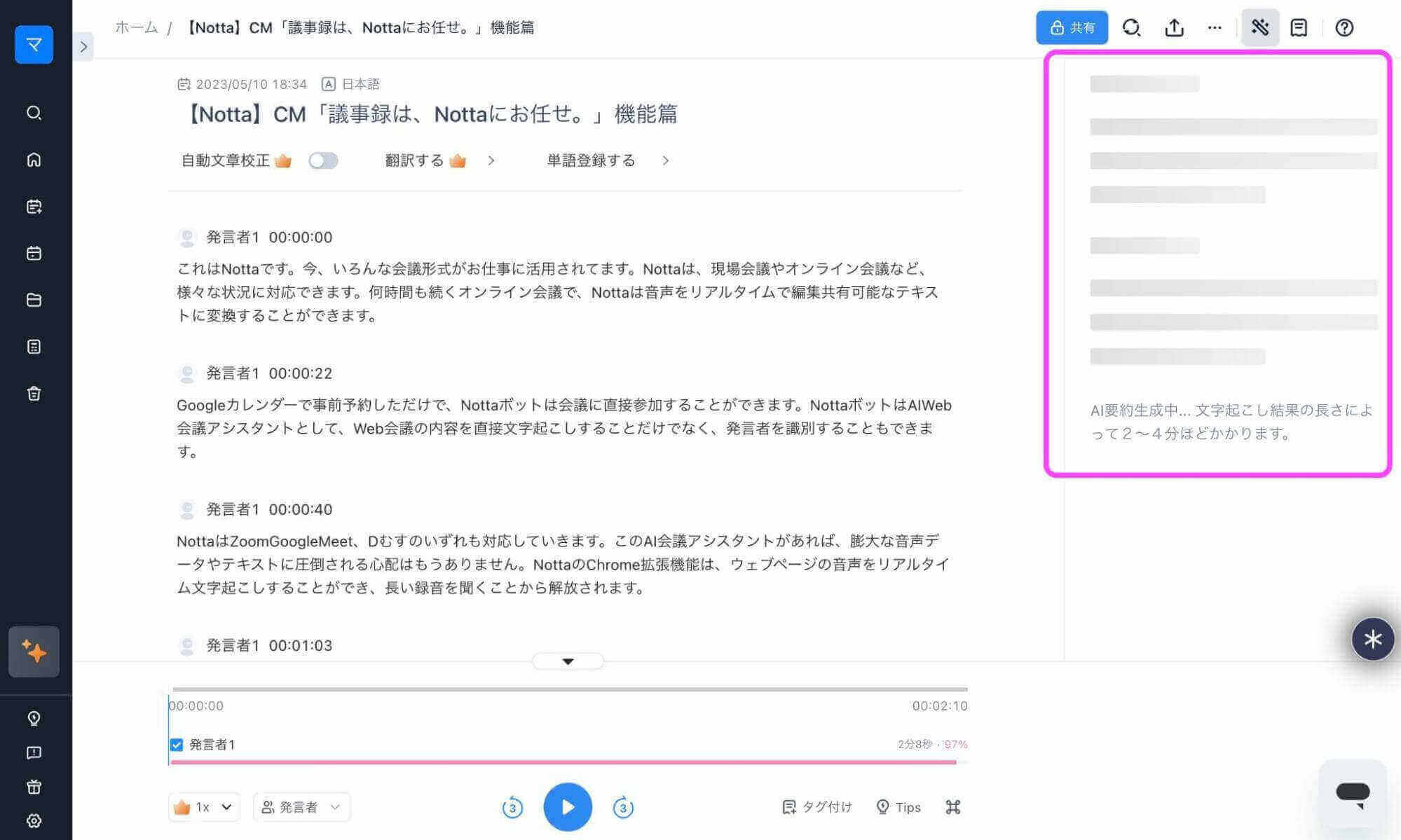Go to home via the sidebar house icon
This screenshot has width=1401, height=840.
(34, 160)
